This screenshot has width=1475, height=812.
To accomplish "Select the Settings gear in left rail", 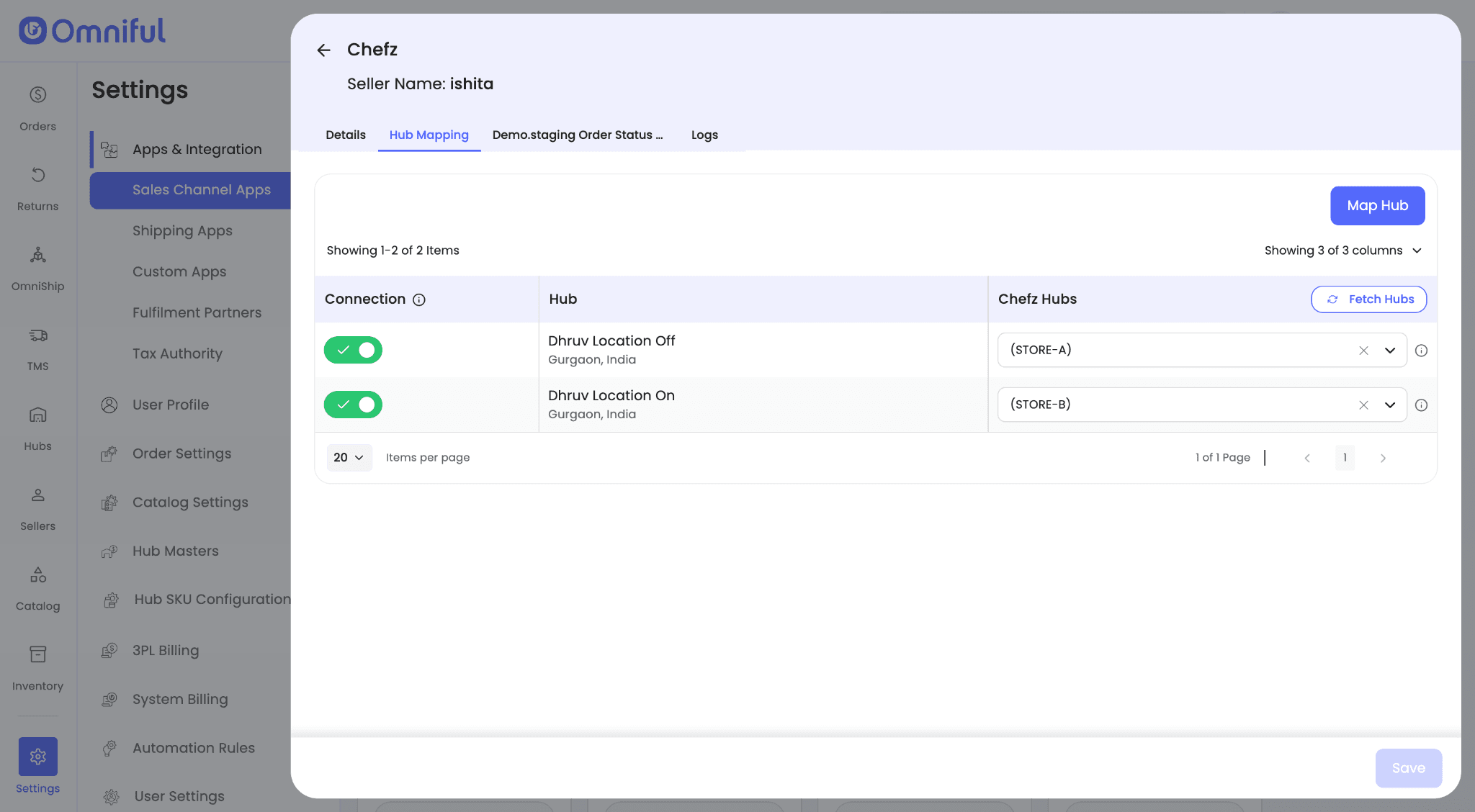I will click(x=37, y=757).
